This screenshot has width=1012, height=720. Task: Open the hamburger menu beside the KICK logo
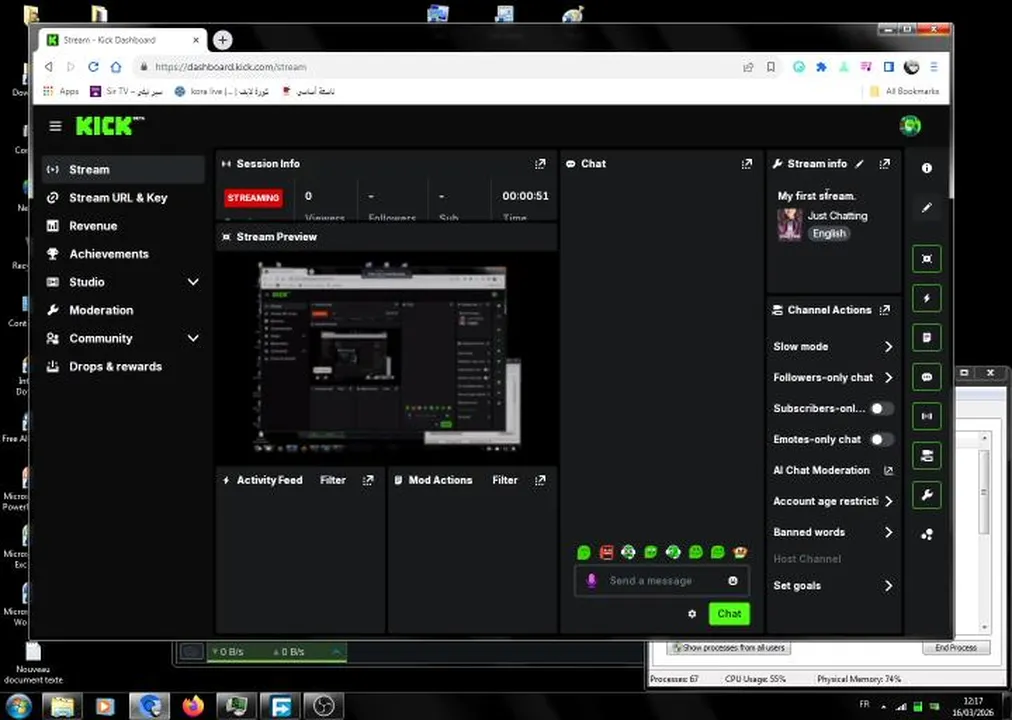click(56, 126)
